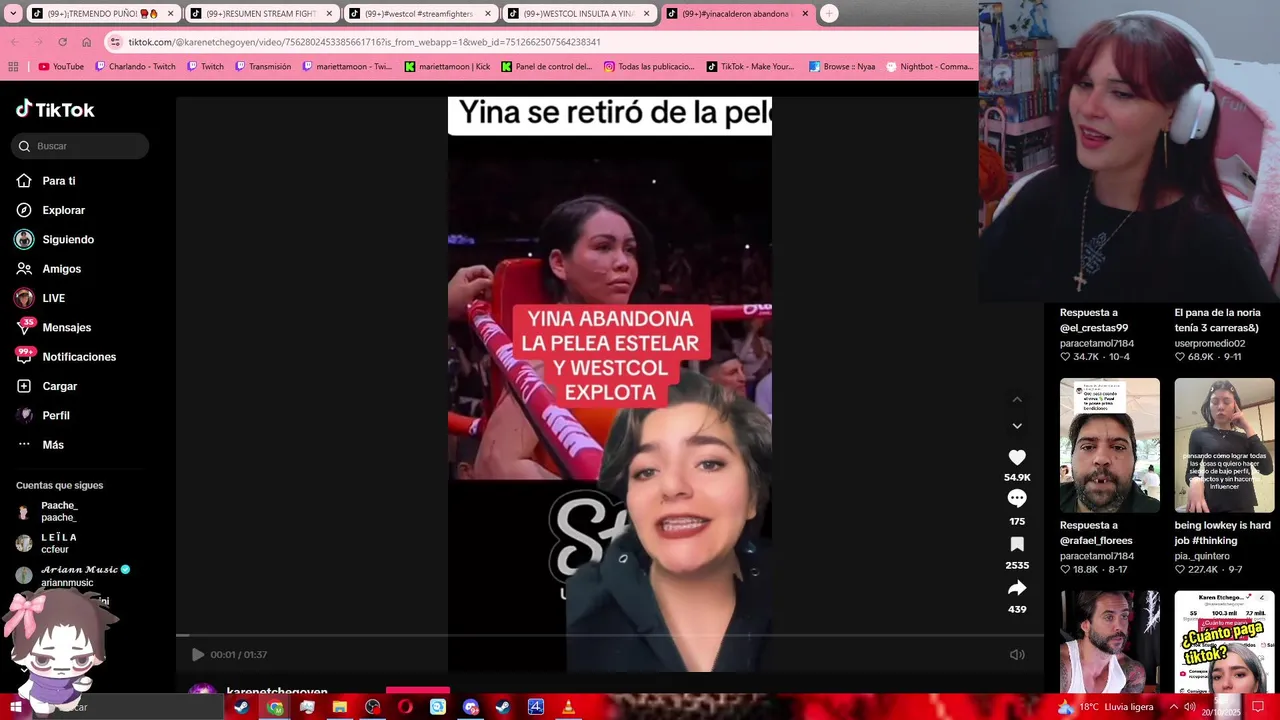Screen dimensions: 1280x720
Task: Open the ¿Cuánto paga tiktok? video thumbnail
Action: pyautogui.click(x=1224, y=642)
